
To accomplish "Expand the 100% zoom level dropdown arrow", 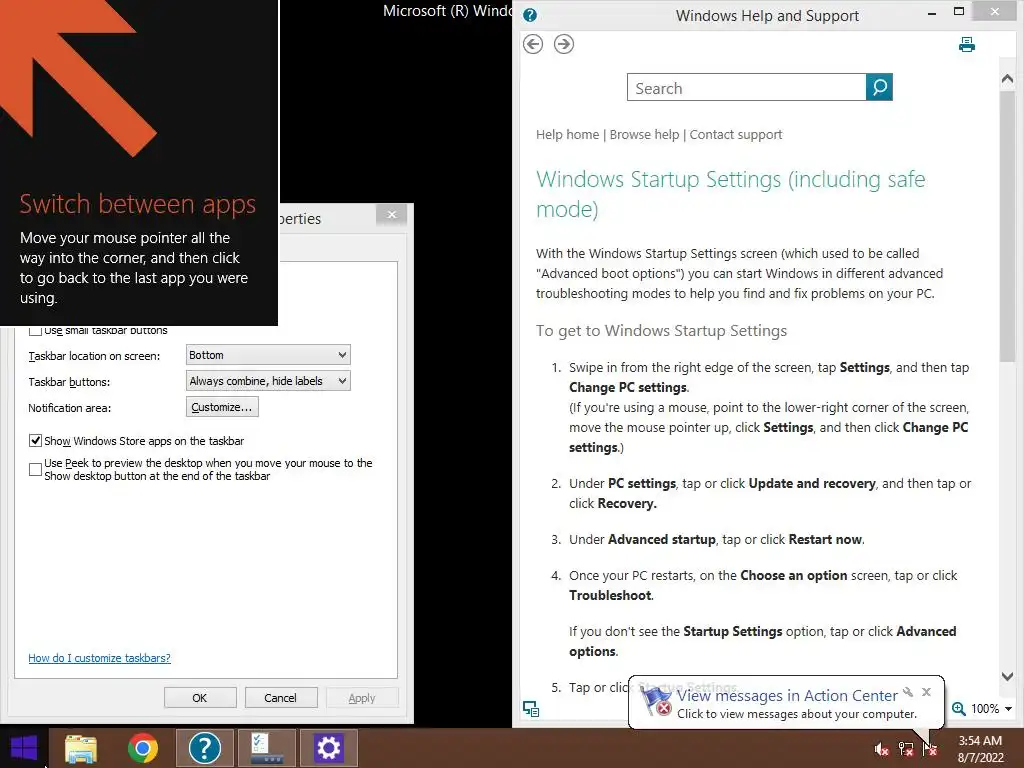I will (x=1008, y=709).
